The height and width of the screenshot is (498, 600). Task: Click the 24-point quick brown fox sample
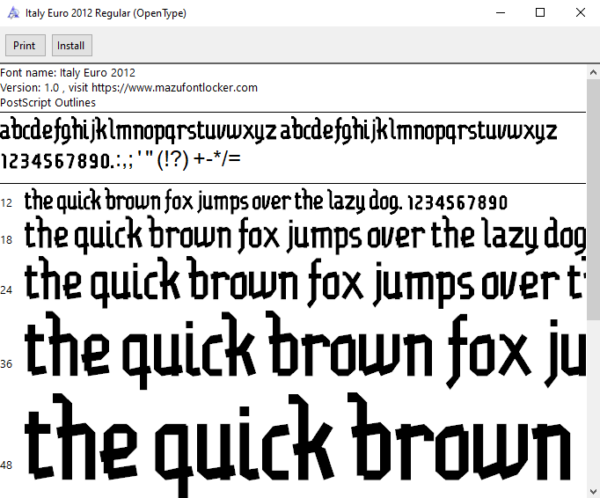click(305, 283)
